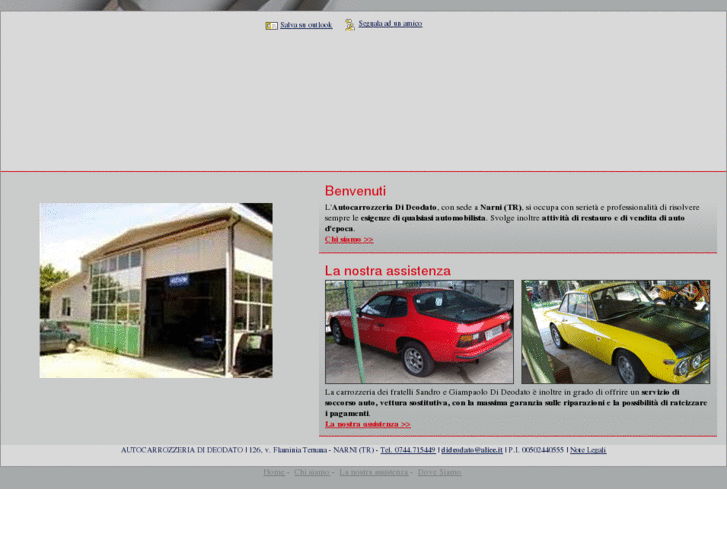The image size is (727, 545).
Task: Click the bold 'Autocarrozzeria Di Deodato' text
Action: (384, 207)
